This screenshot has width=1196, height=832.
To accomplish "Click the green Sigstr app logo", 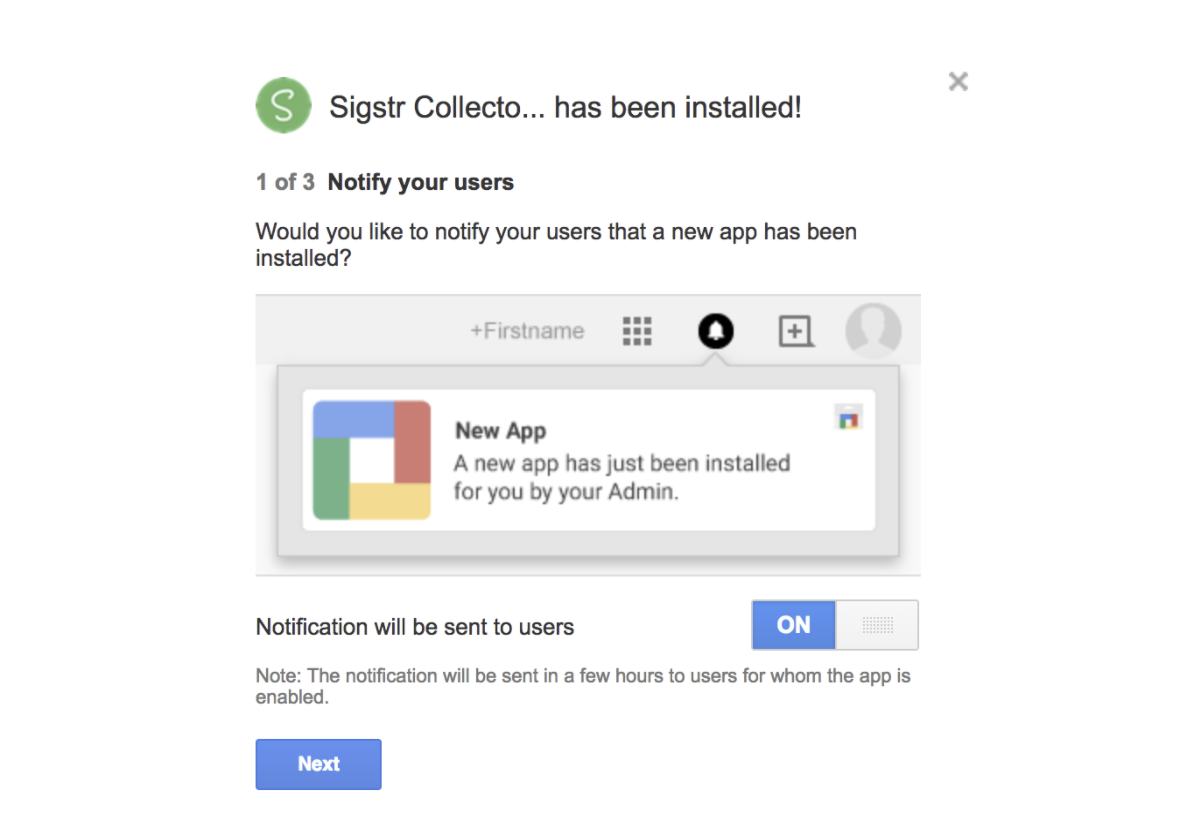I will tap(283, 105).
